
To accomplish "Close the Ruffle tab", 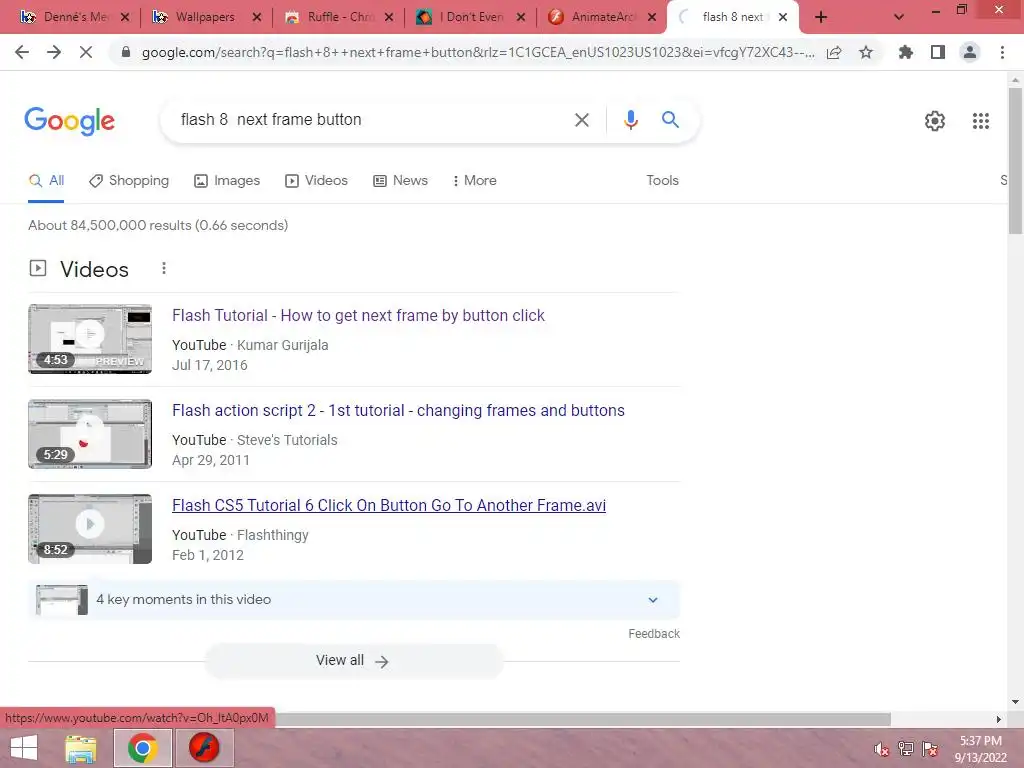I will pos(389,18).
